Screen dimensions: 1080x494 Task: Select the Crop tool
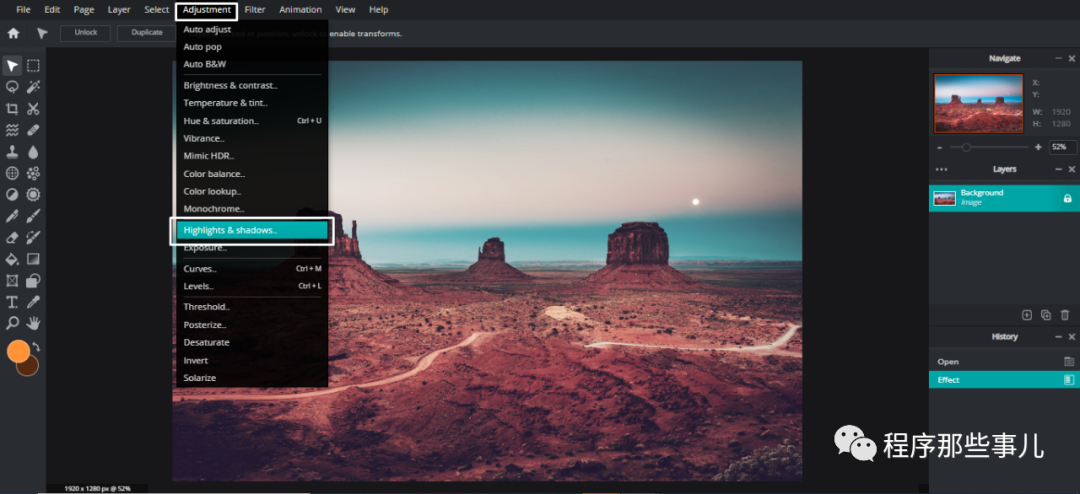tap(12, 108)
